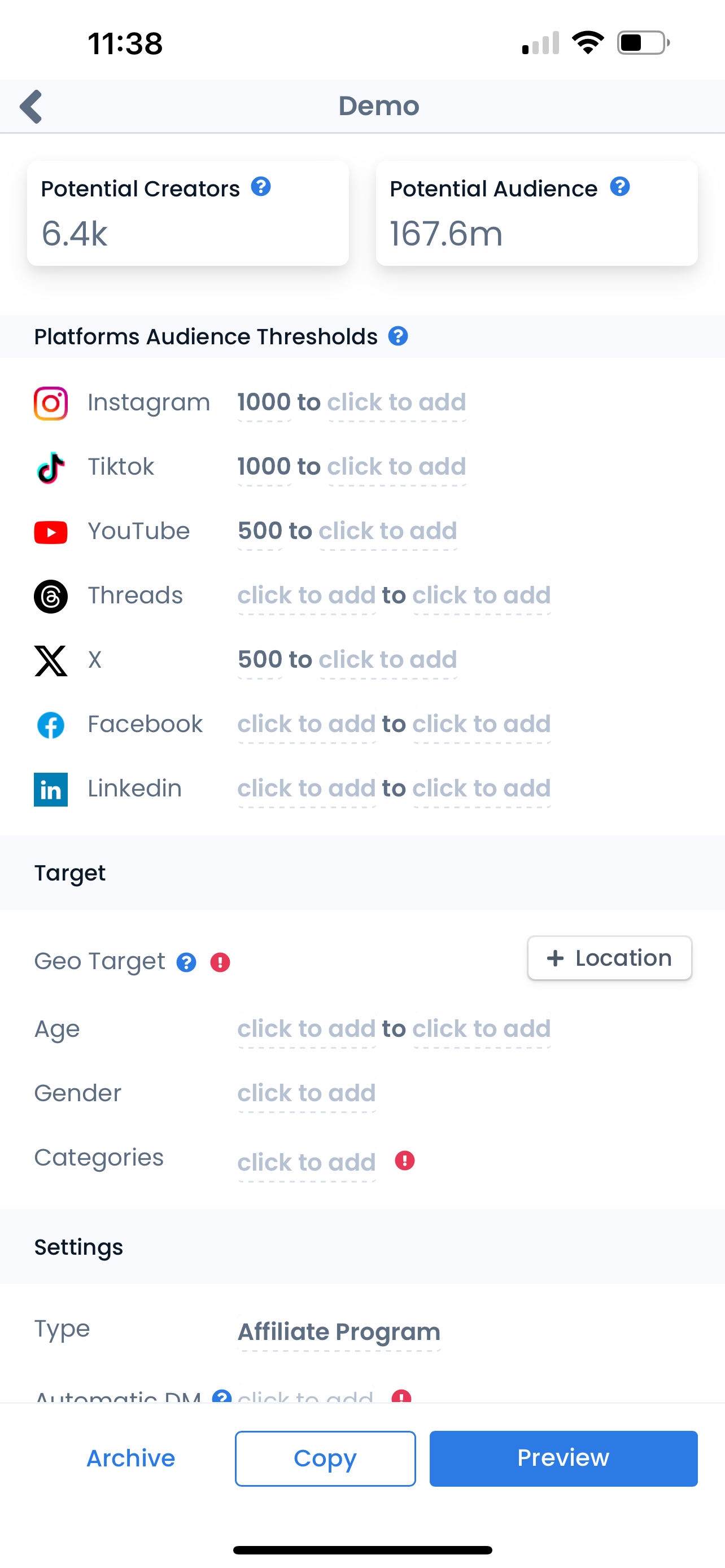This screenshot has height=1568, width=725.
Task: Tap the Categories red warning icon
Action: tap(405, 1161)
